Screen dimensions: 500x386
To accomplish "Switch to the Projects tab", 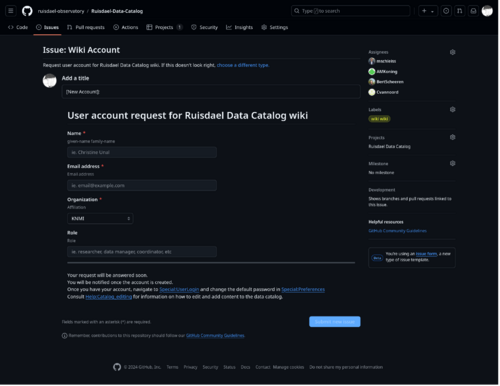I will 164,27.
